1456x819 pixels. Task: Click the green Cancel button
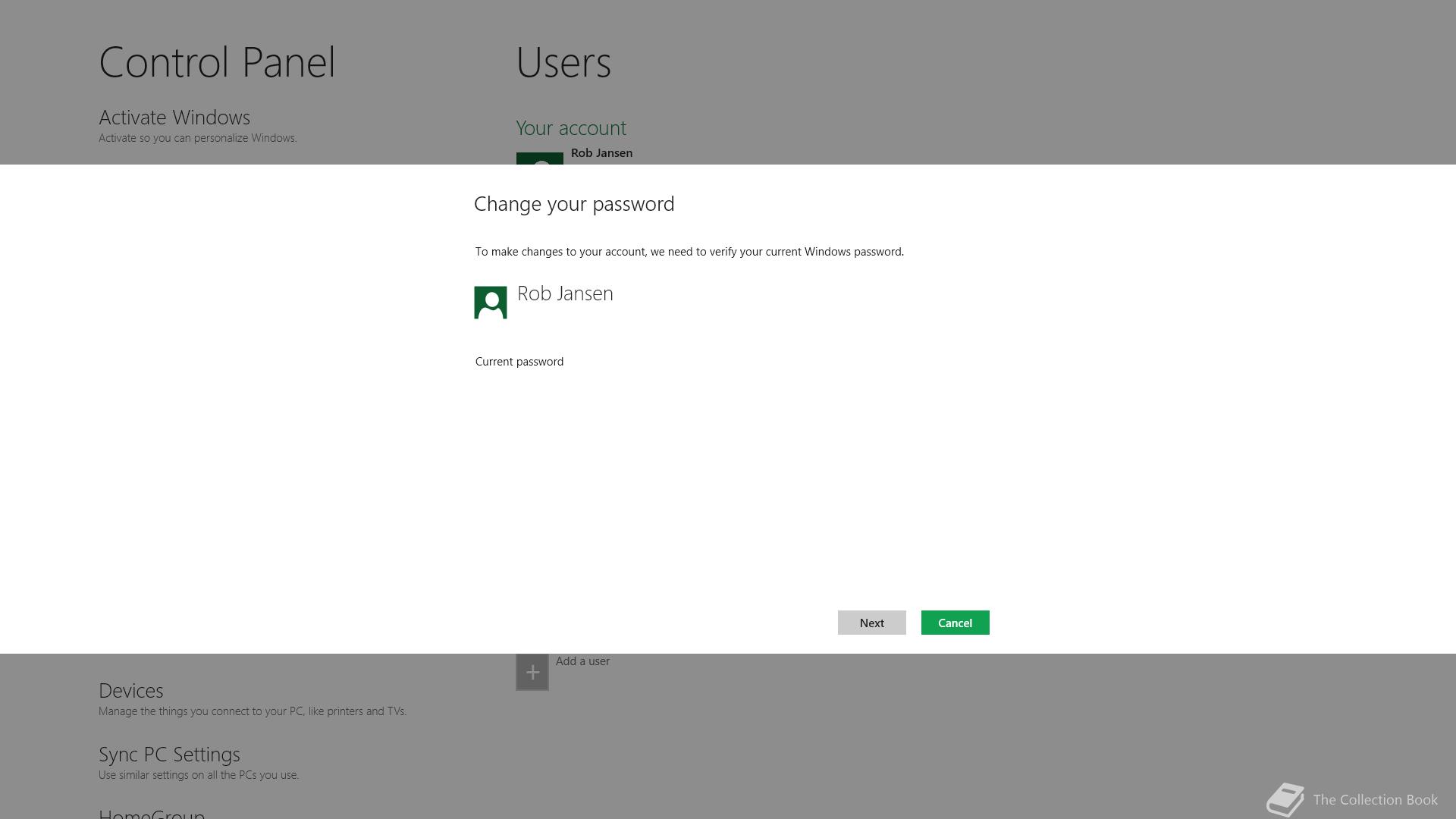955,623
